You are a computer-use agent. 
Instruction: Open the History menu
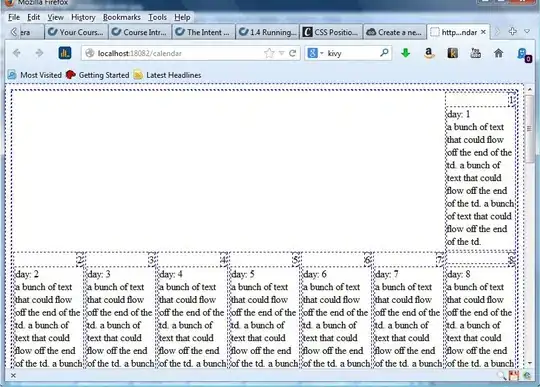coord(83,17)
